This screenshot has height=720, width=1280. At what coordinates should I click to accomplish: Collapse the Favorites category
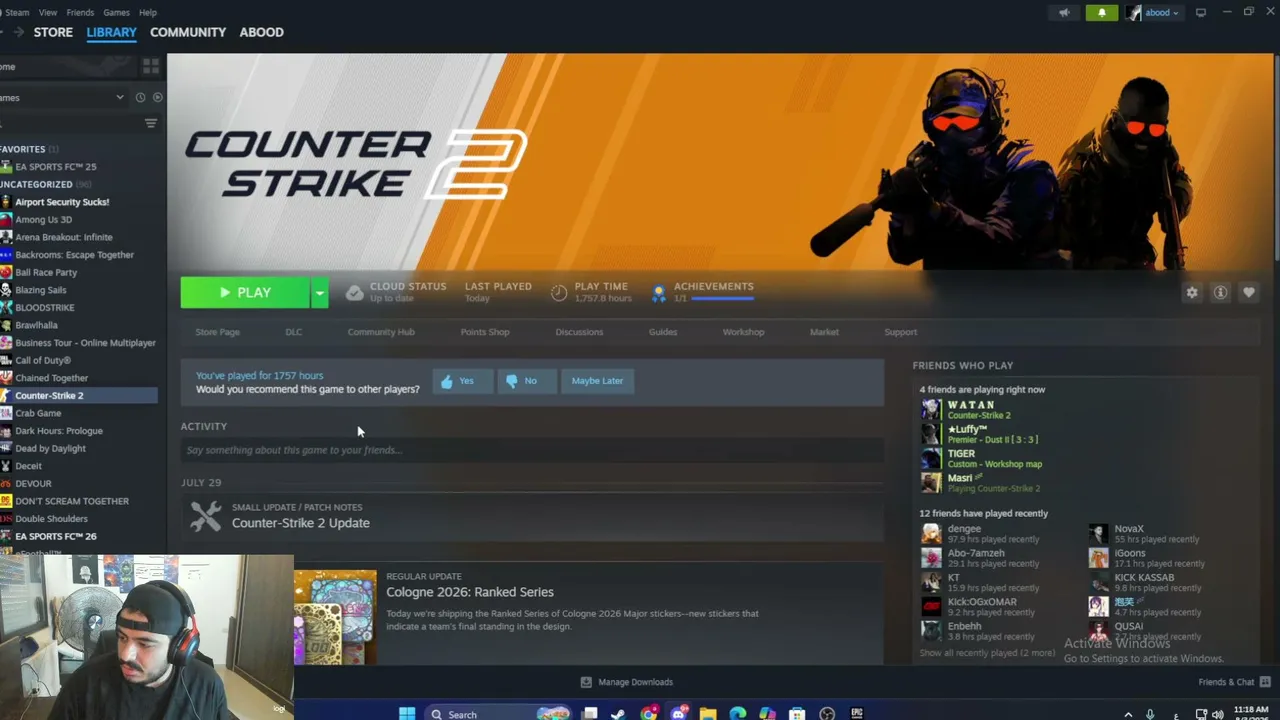tap(28, 149)
